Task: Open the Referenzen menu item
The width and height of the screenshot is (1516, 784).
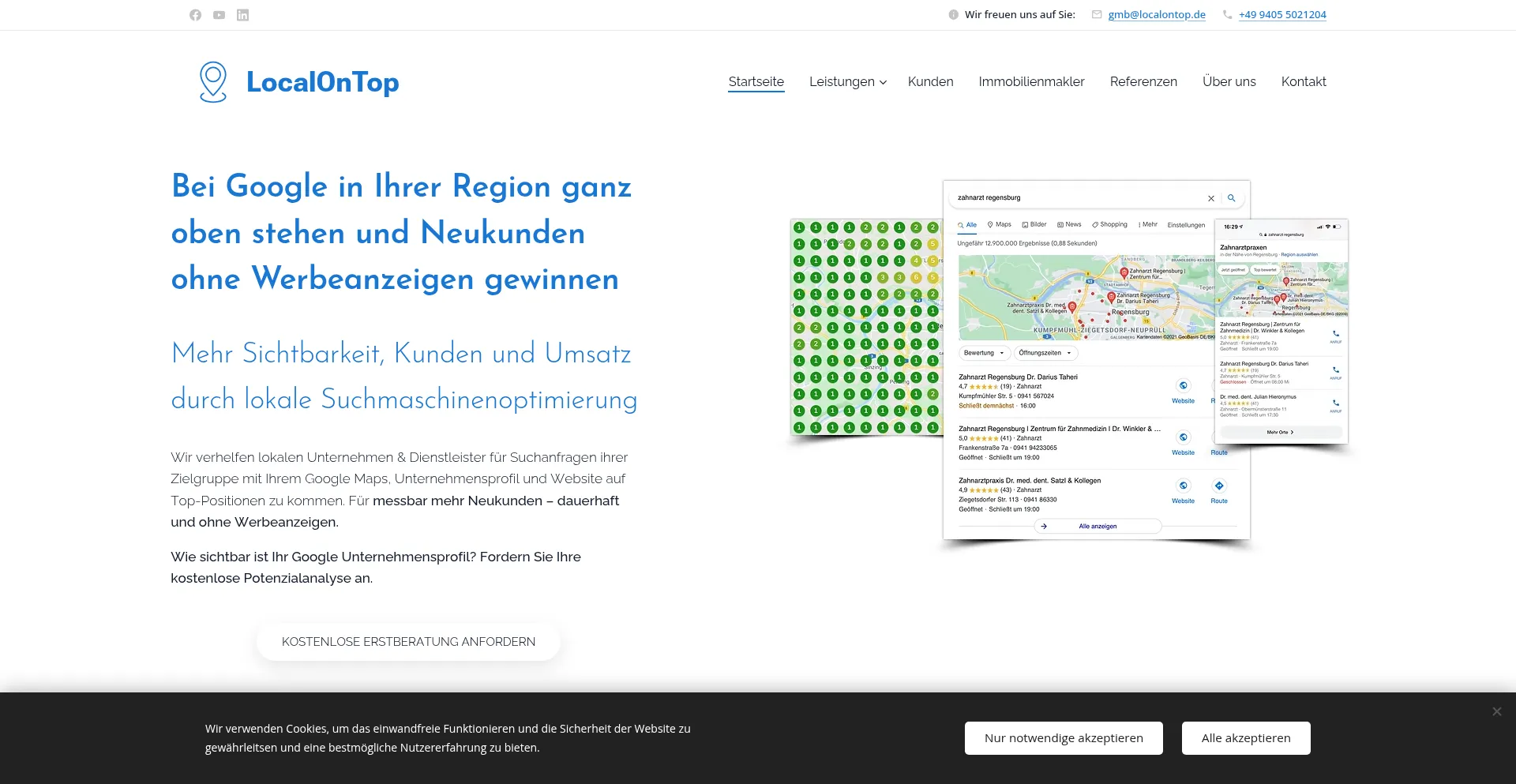Action: point(1143,82)
